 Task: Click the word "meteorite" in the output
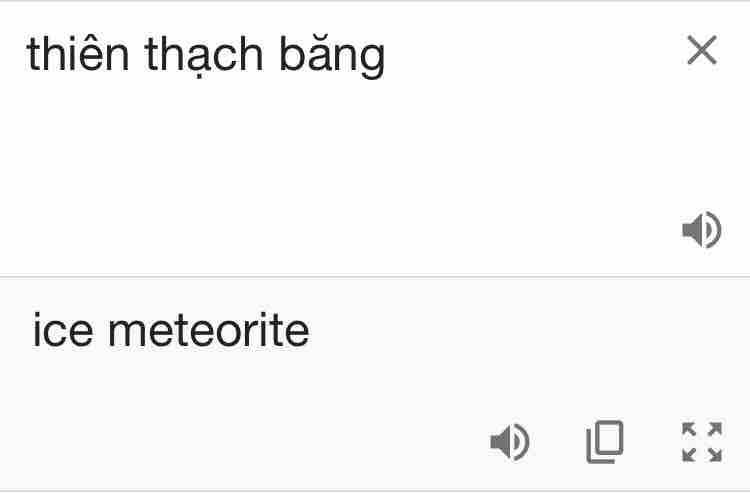pos(222,331)
